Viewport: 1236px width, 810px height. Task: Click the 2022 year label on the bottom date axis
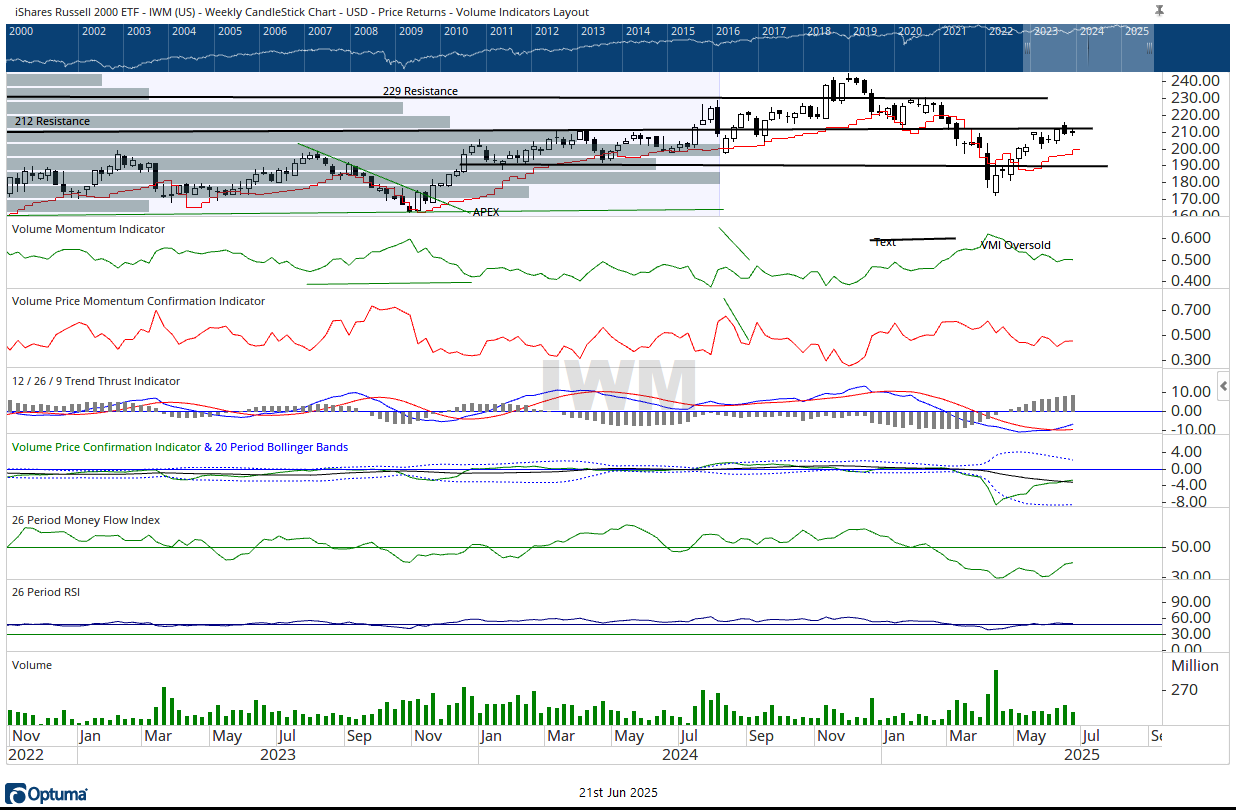(27, 754)
